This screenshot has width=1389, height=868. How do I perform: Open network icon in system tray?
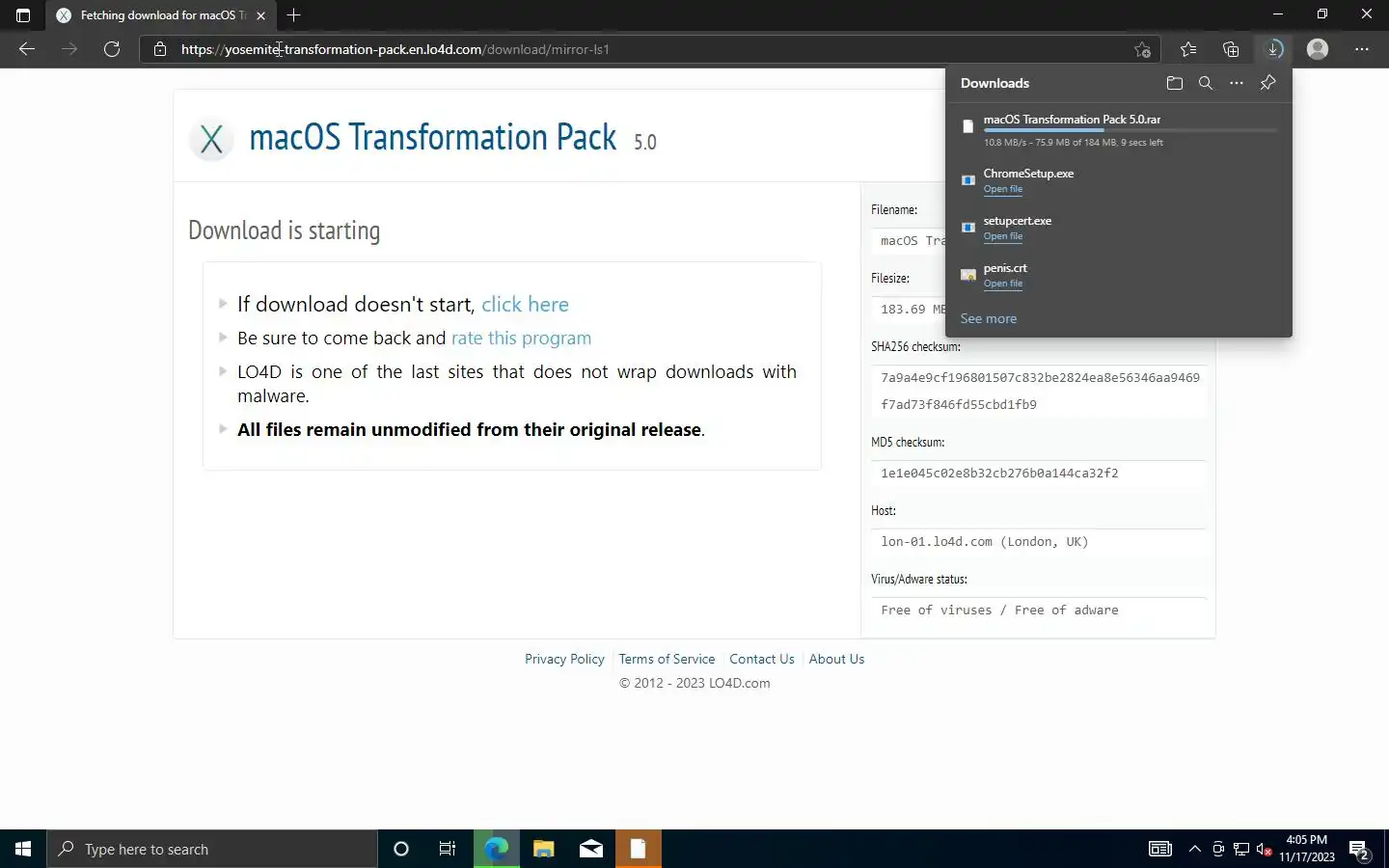[x=1241, y=849]
